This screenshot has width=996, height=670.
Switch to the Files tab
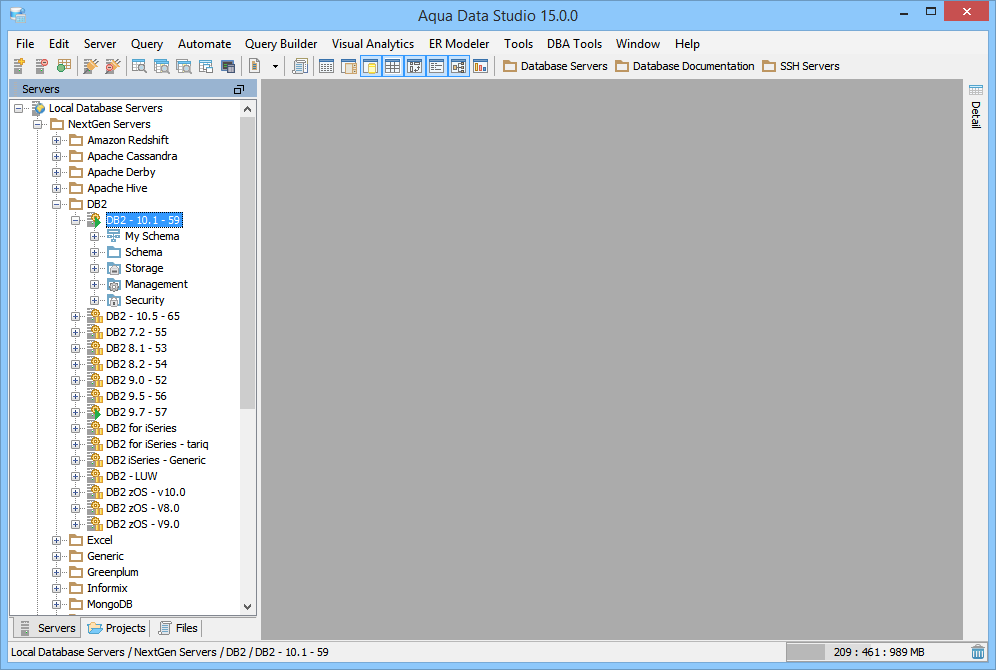(x=178, y=628)
